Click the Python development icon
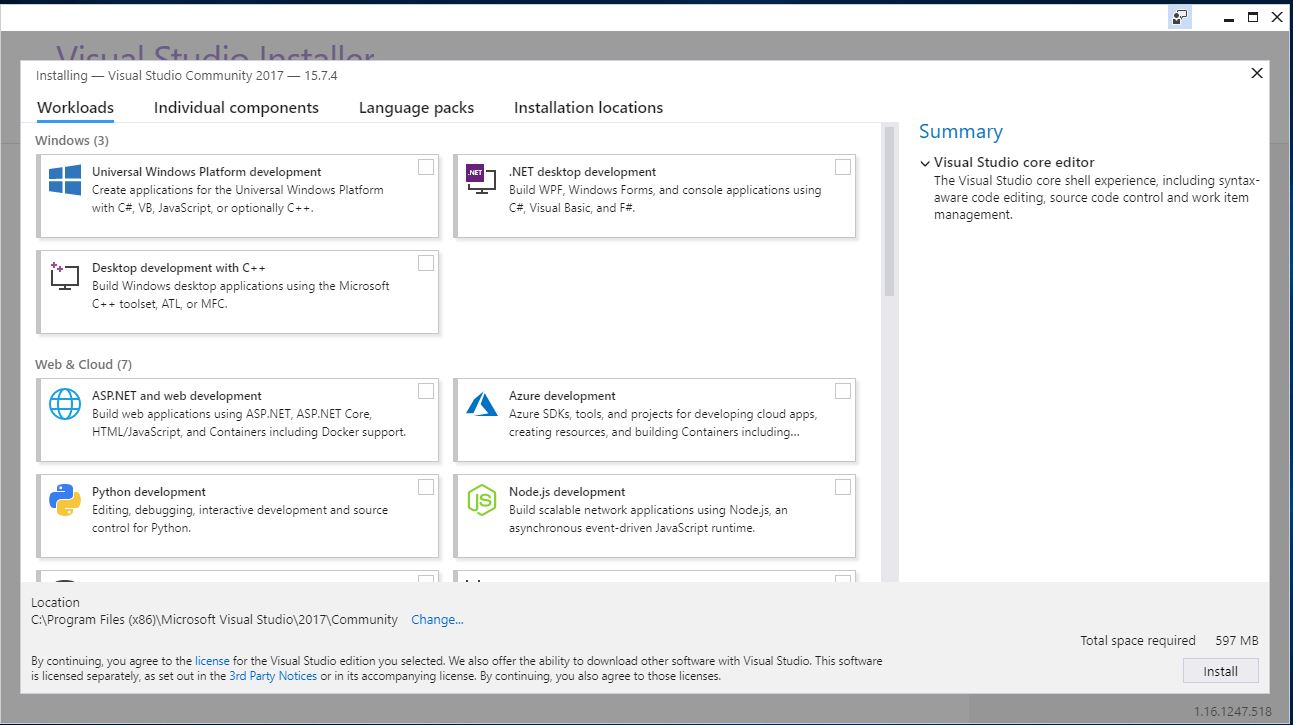The height and width of the screenshot is (725, 1293). (65, 499)
